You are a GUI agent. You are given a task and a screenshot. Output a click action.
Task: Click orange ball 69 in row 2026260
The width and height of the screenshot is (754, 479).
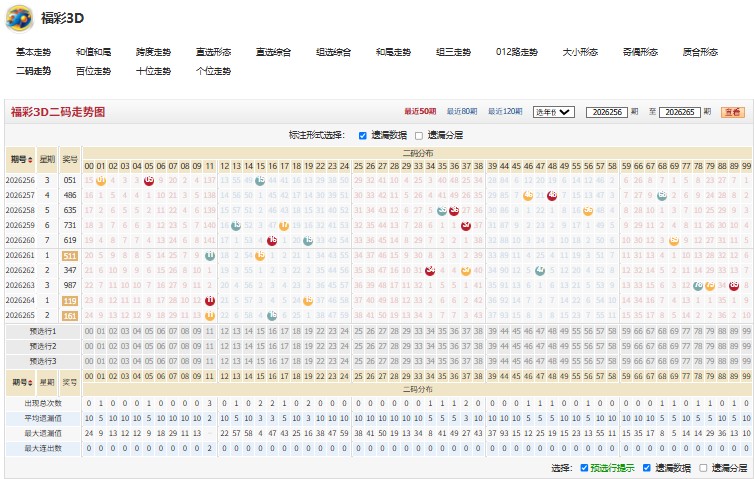click(674, 240)
